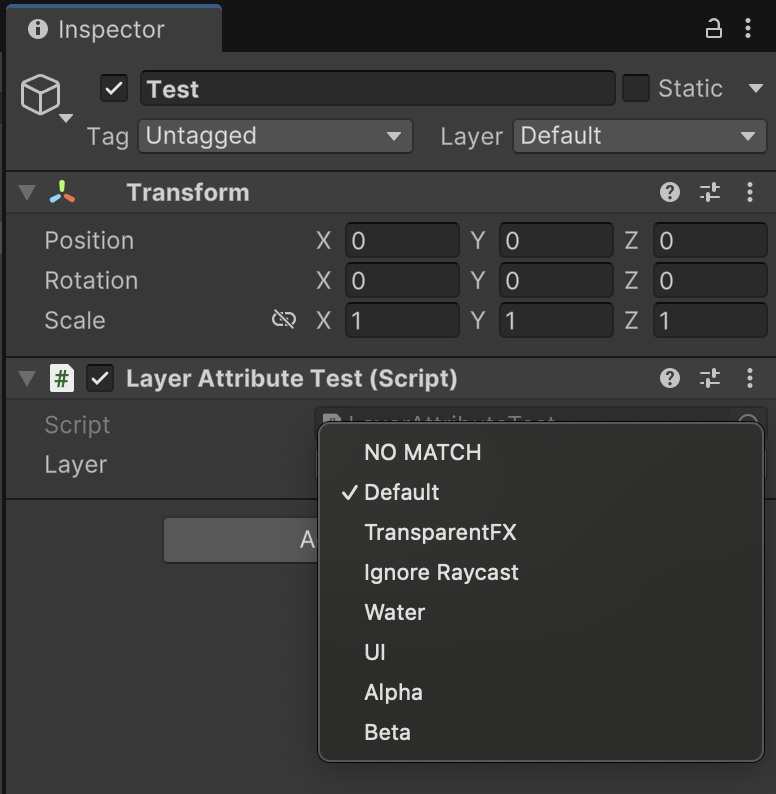
Task: Click the Transform axes icon
Action: coord(62,192)
